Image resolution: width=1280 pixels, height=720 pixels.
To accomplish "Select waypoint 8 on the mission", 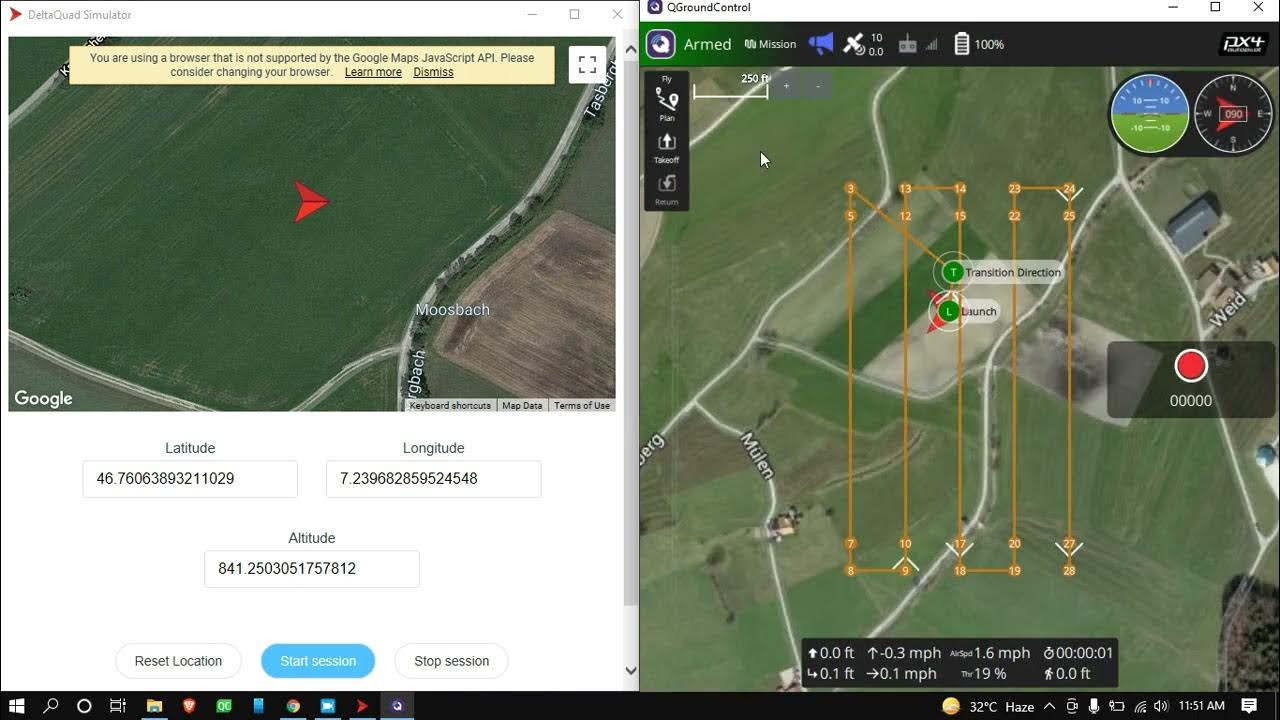I will [x=851, y=571].
